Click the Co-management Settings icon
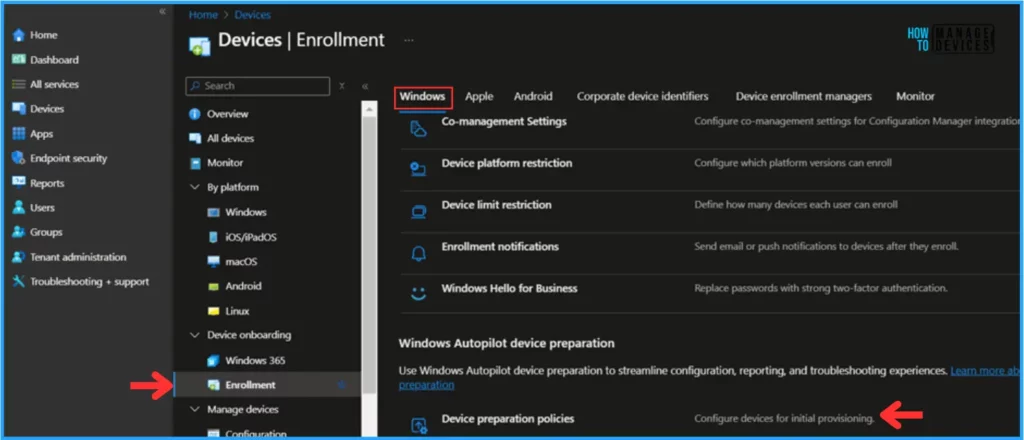This screenshot has width=1024, height=440. 418,129
